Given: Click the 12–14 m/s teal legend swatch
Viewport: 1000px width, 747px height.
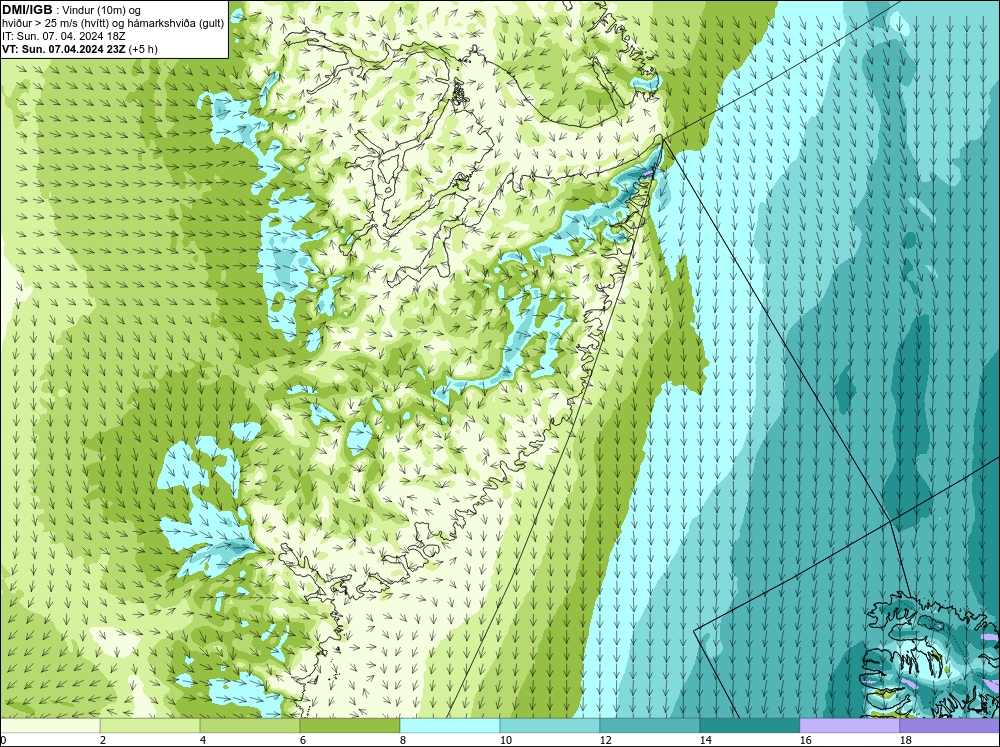Looking at the screenshot, I should (x=649, y=725).
